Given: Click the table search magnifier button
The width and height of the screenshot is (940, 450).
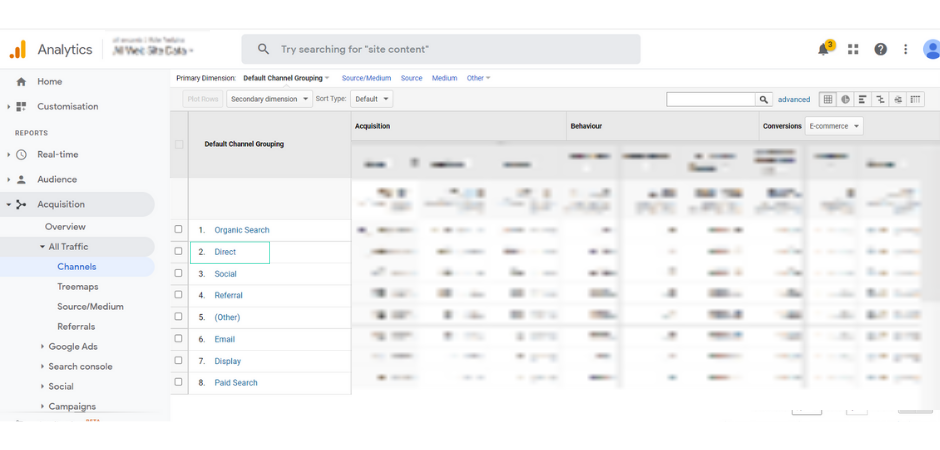Looking at the screenshot, I should click(x=764, y=99).
